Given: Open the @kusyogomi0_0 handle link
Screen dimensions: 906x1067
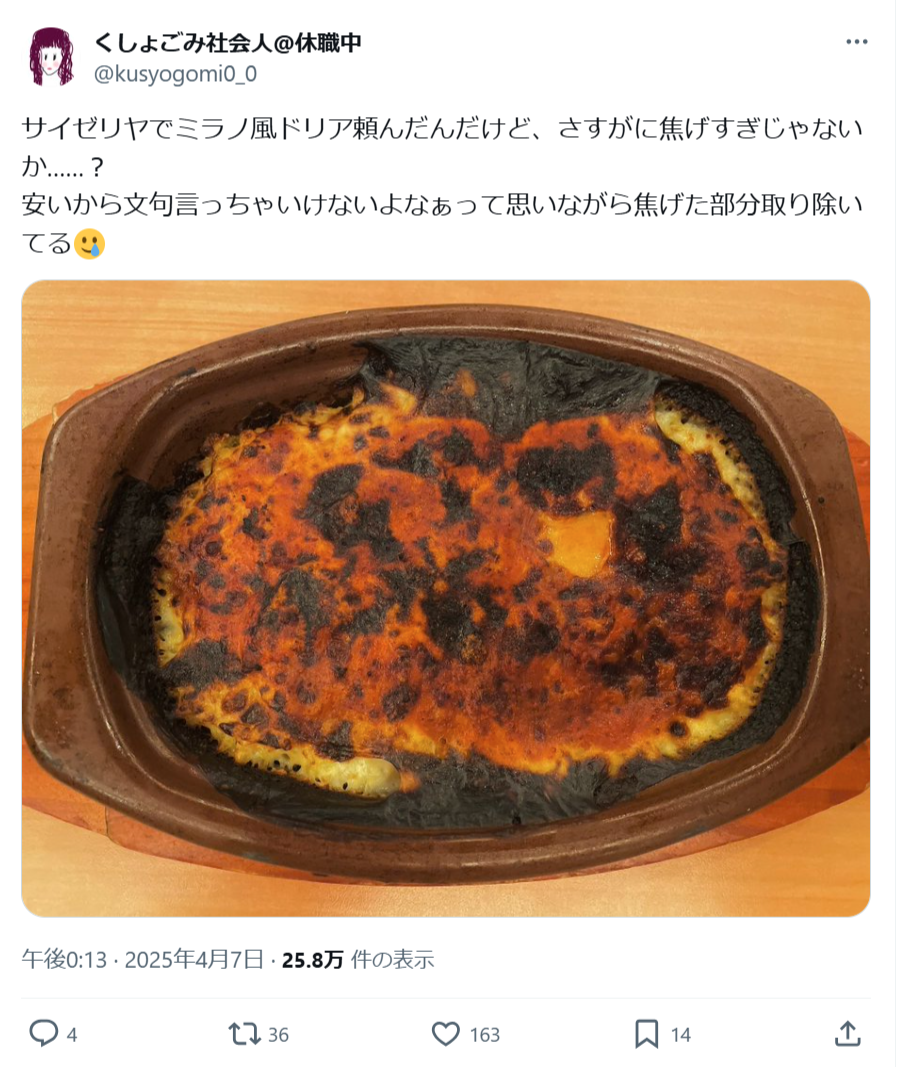Looking at the screenshot, I should point(175,73).
